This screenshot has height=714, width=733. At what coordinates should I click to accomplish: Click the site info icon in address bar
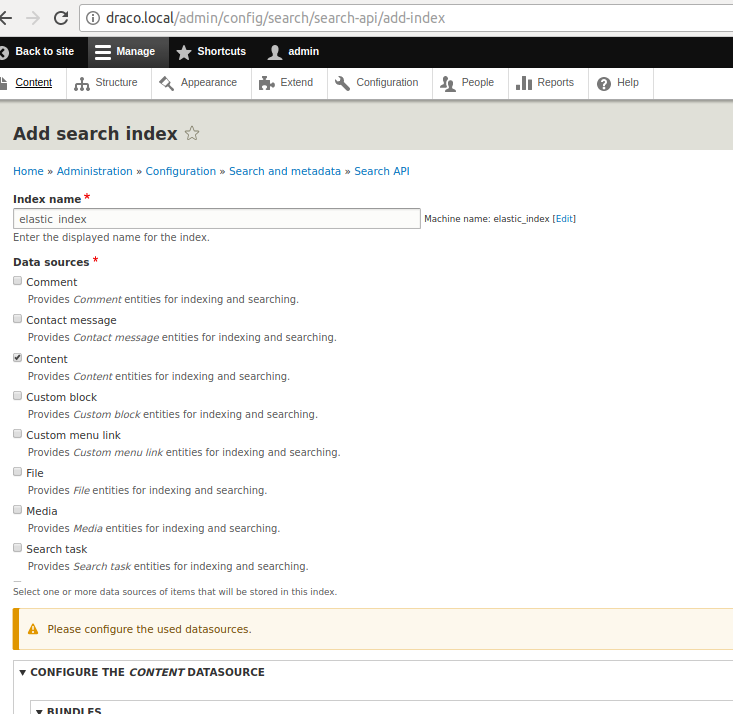point(93,18)
